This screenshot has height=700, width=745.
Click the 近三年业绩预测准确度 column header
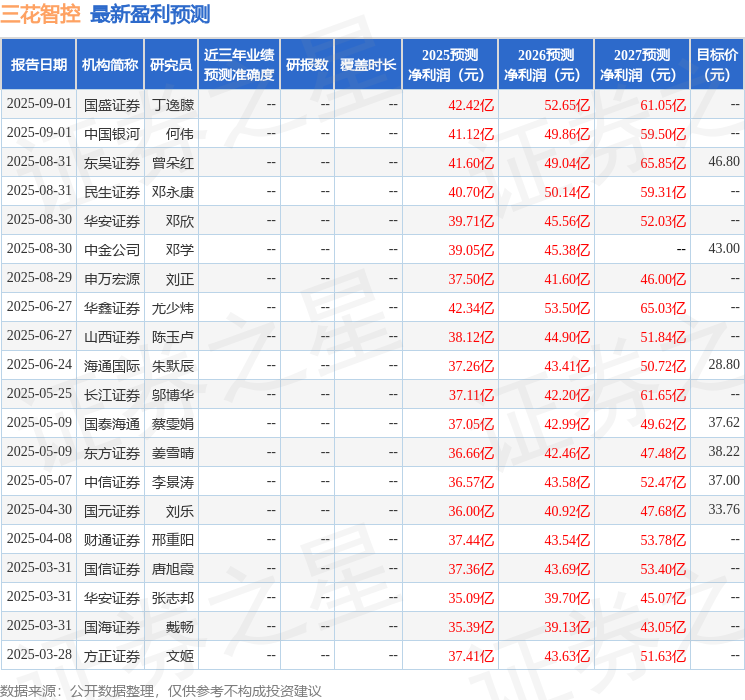point(239,65)
